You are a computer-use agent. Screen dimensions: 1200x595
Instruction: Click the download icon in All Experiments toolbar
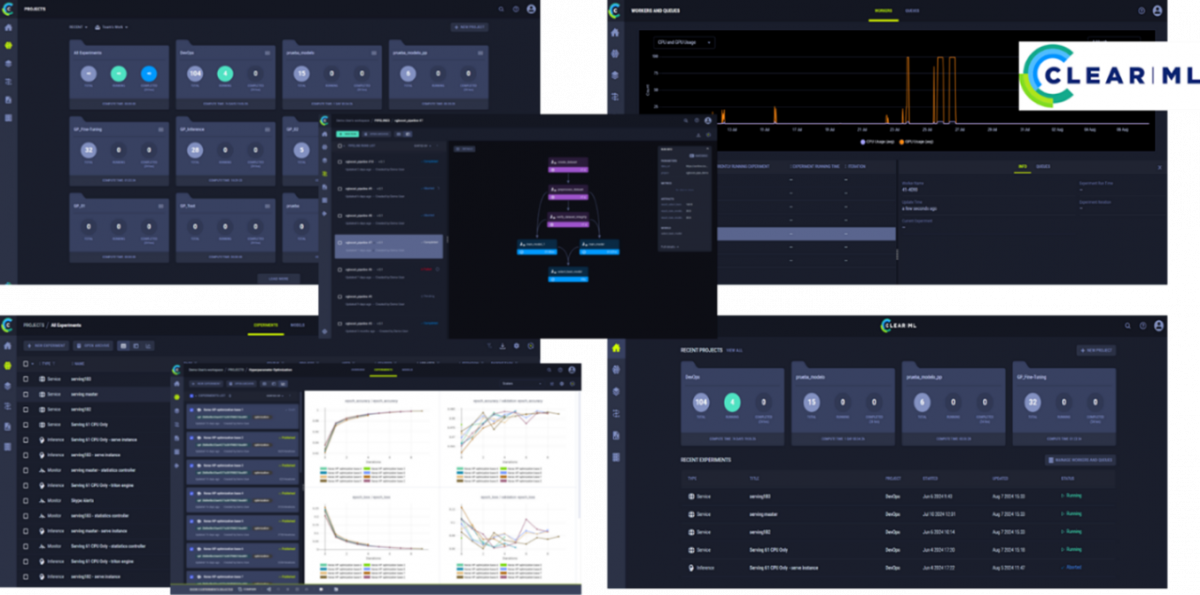[502, 345]
